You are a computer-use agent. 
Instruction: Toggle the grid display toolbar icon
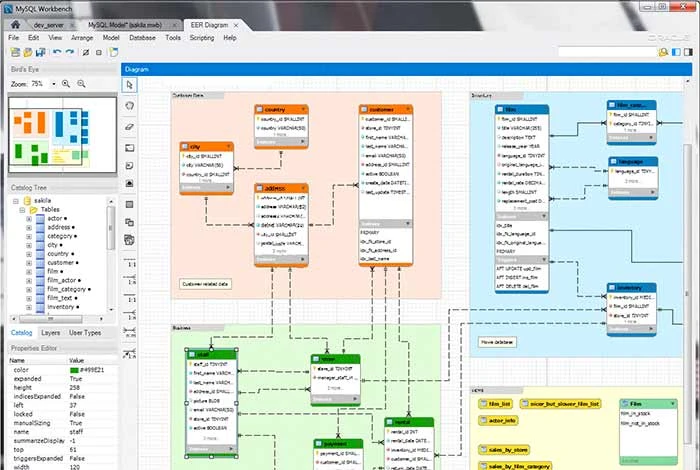tap(86, 52)
